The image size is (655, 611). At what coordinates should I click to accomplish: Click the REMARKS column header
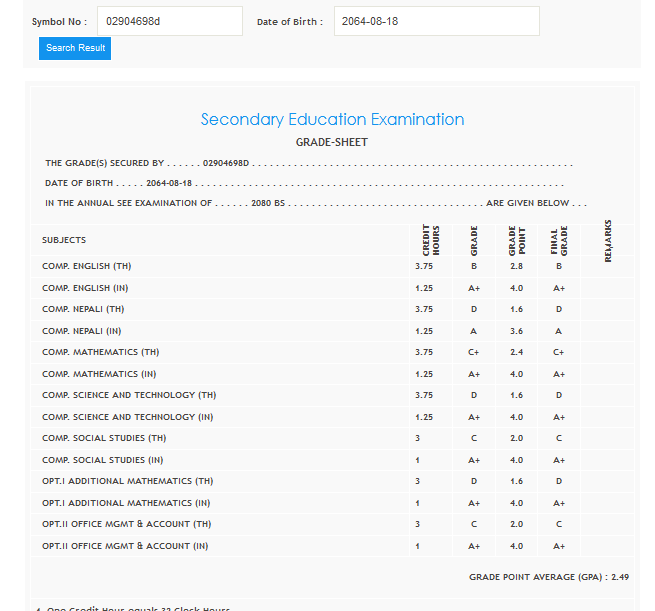tap(607, 240)
